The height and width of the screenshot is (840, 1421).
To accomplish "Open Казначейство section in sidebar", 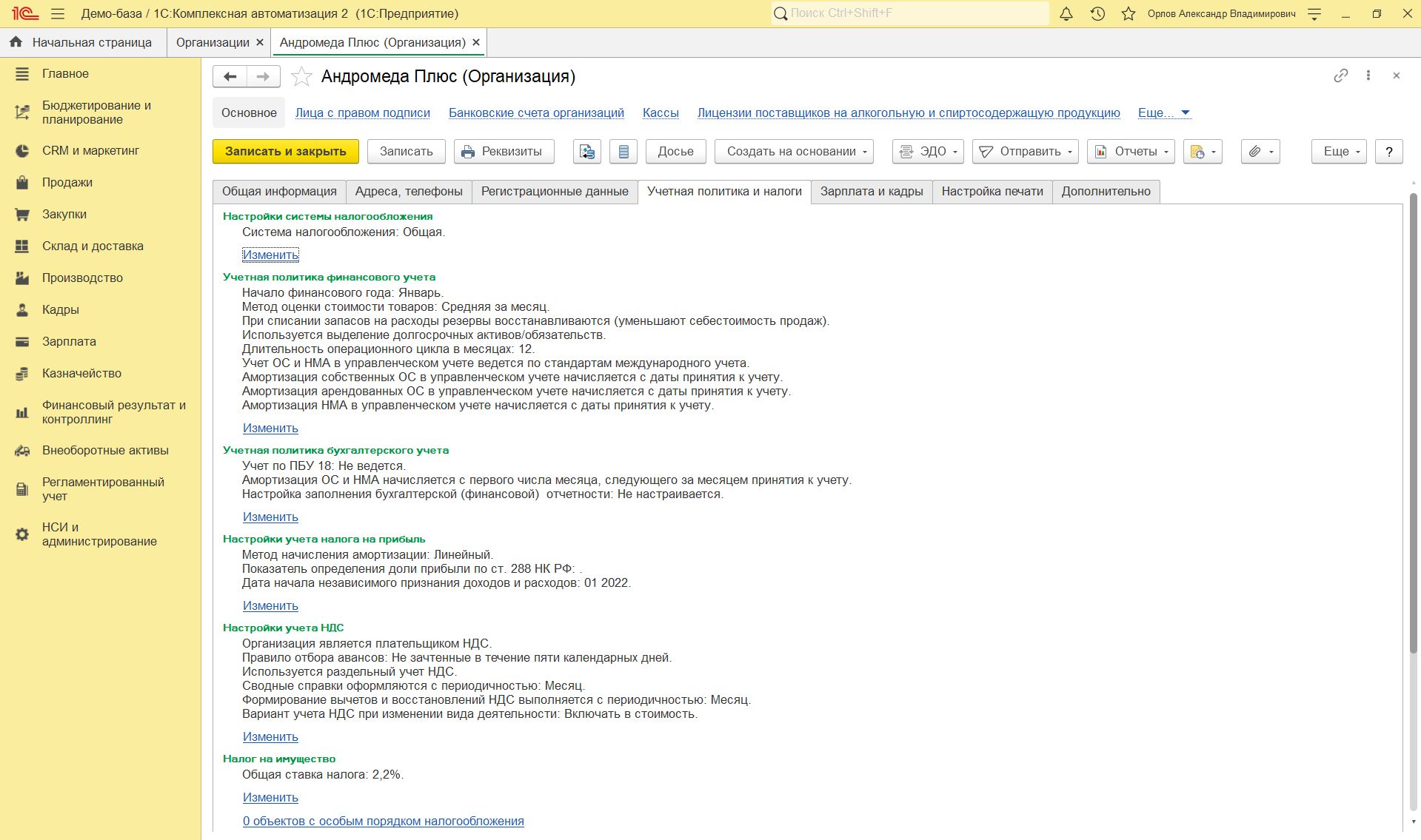I will pos(81,374).
